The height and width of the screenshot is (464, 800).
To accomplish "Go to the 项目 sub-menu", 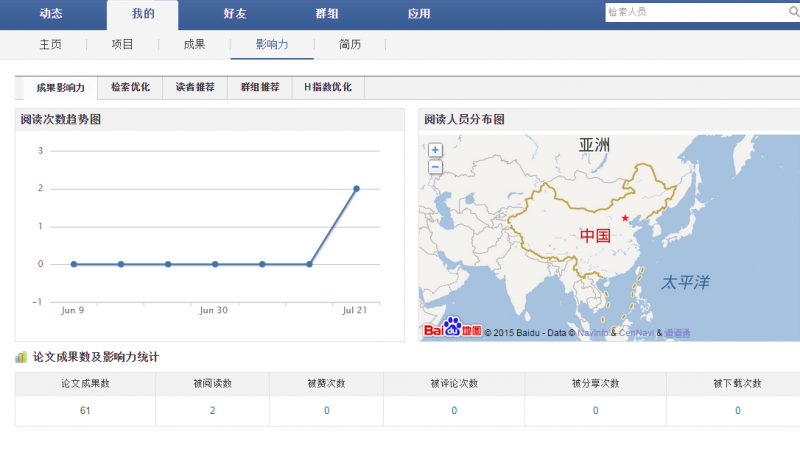I will (x=122, y=44).
